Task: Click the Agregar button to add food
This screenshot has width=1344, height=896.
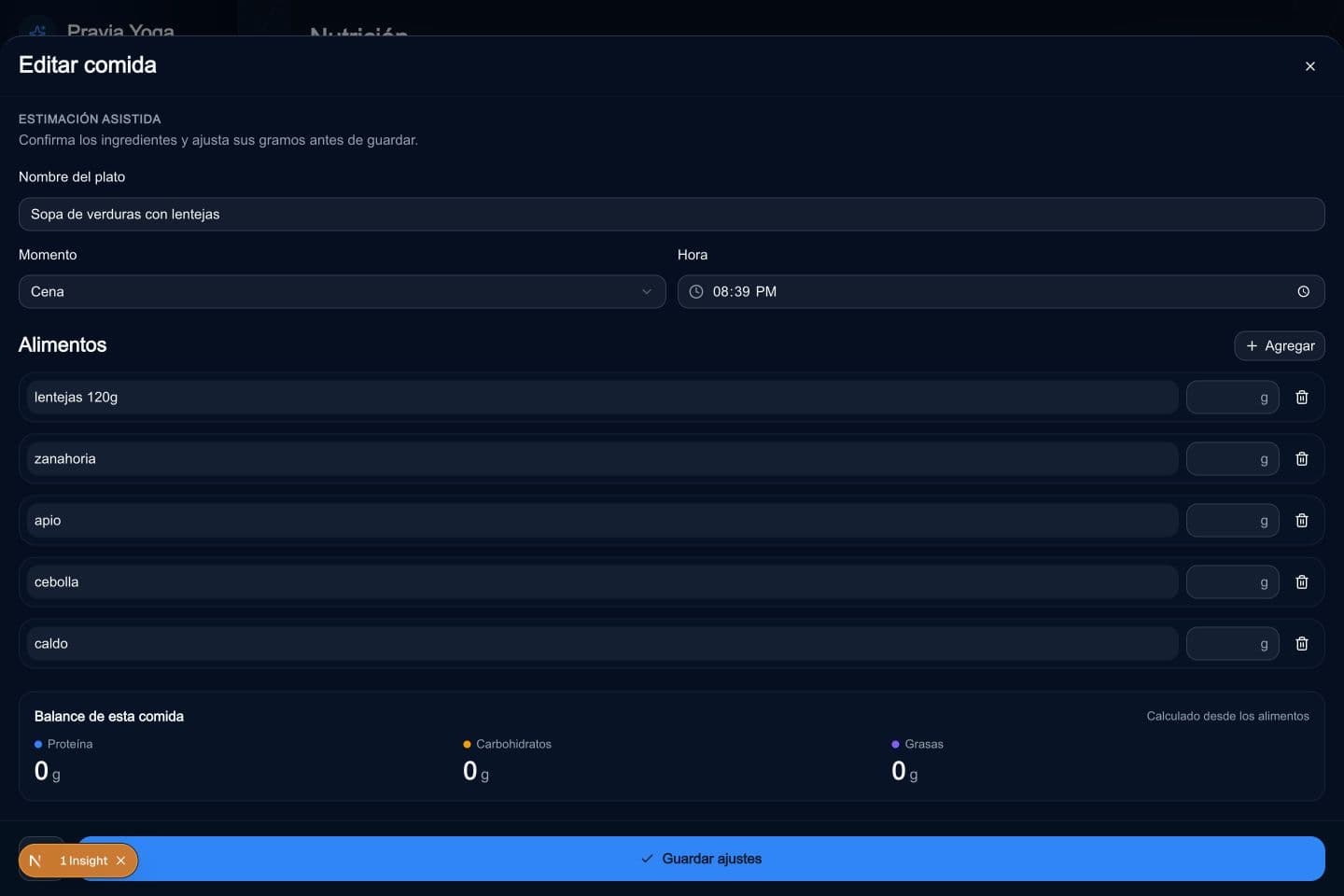Action: click(1280, 346)
